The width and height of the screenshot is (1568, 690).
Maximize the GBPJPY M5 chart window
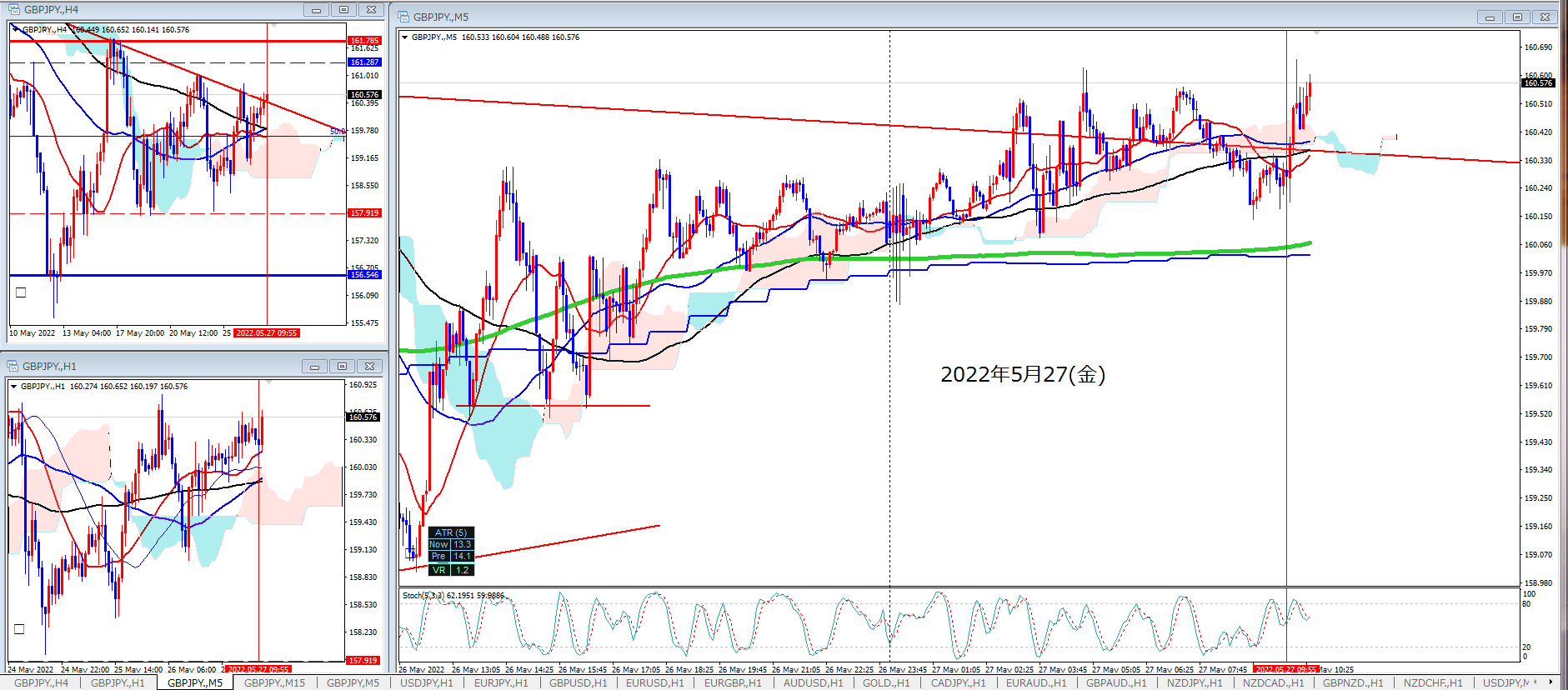click(x=1517, y=17)
